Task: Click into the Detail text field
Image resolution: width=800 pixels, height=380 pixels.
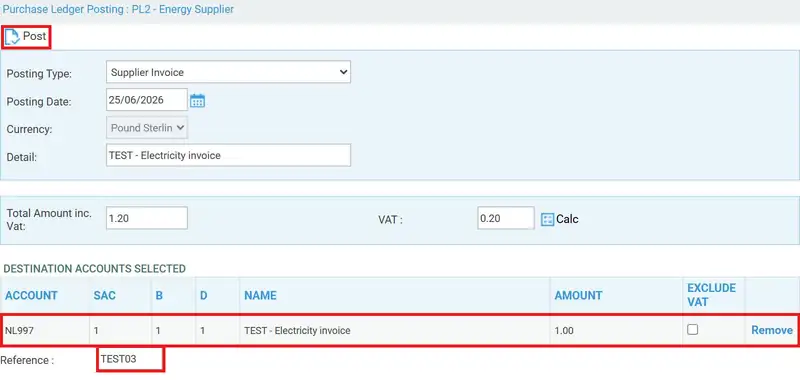Action: [x=229, y=155]
